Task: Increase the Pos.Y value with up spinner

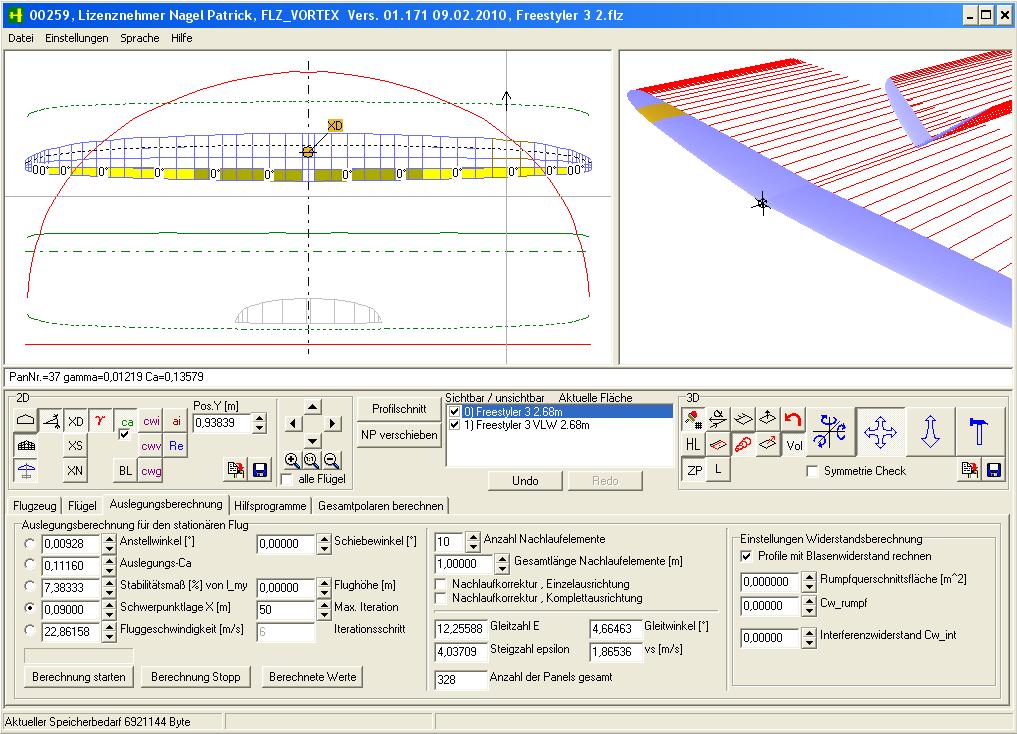Action: click(x=260, y=418)
